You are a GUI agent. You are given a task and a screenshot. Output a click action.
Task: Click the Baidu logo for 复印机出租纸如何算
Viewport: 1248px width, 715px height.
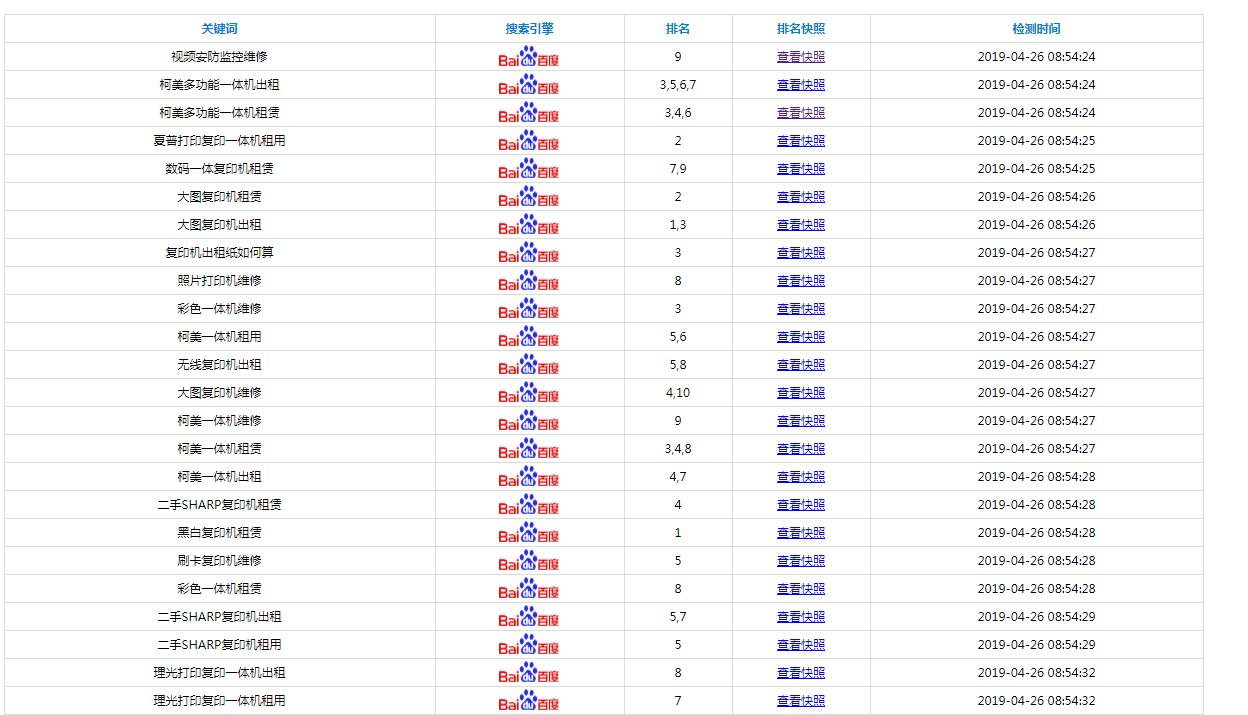tap(529, 254)
